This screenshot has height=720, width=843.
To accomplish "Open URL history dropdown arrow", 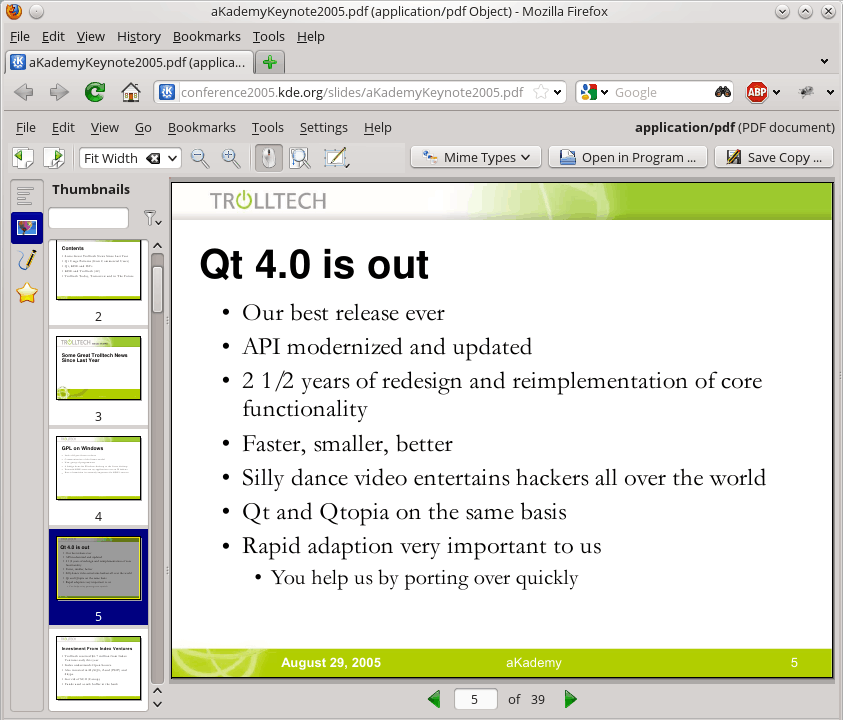I will [x=558, y=92].
